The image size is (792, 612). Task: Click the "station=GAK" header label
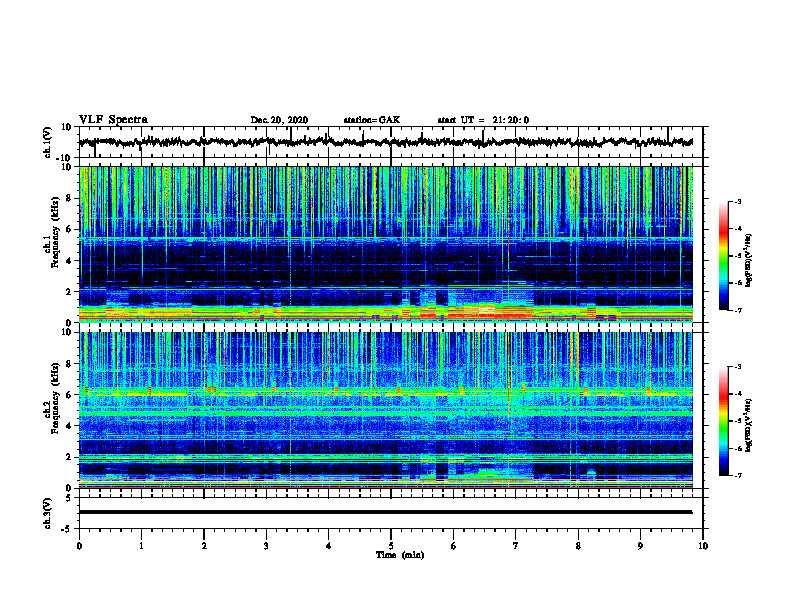coord(372,120)
